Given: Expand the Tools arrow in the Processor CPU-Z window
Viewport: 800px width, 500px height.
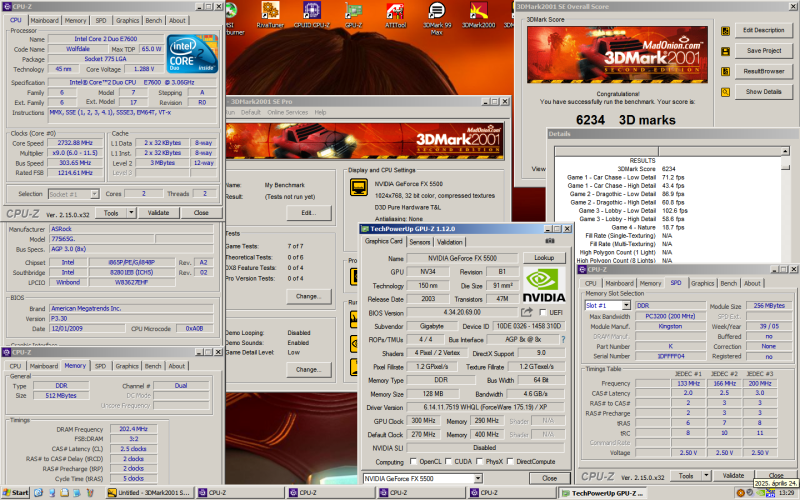Looking at the screenshot, I should (131, 213).
